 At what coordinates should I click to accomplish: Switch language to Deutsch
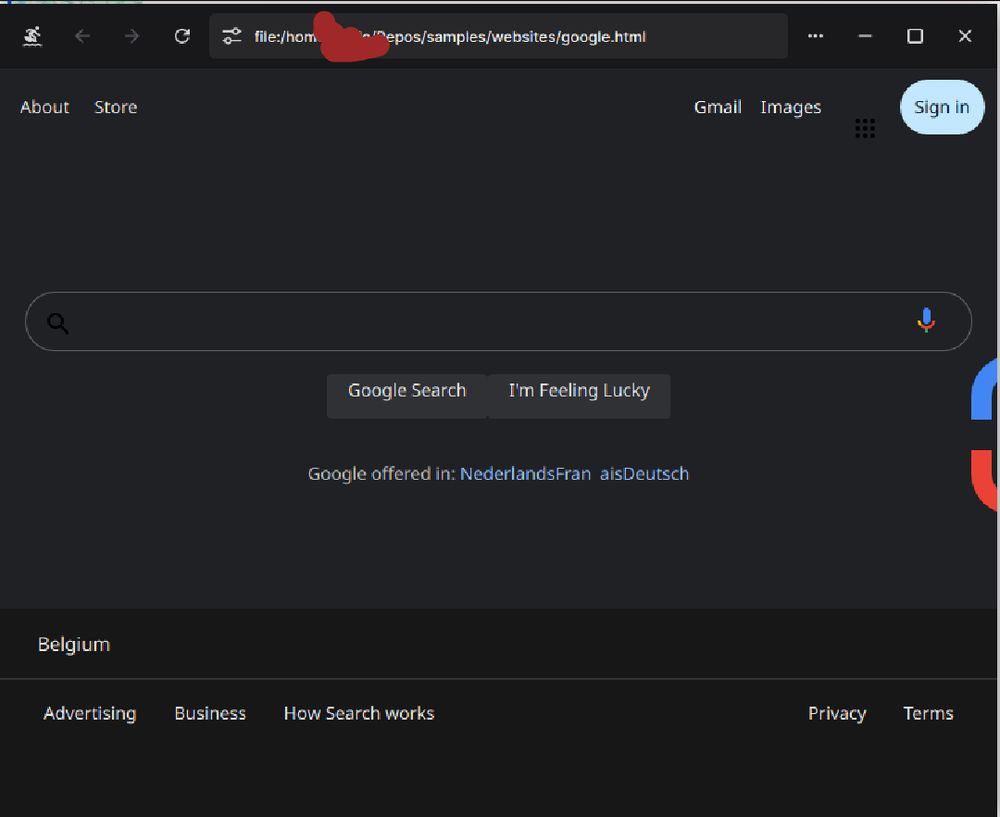tap(656, 474)
